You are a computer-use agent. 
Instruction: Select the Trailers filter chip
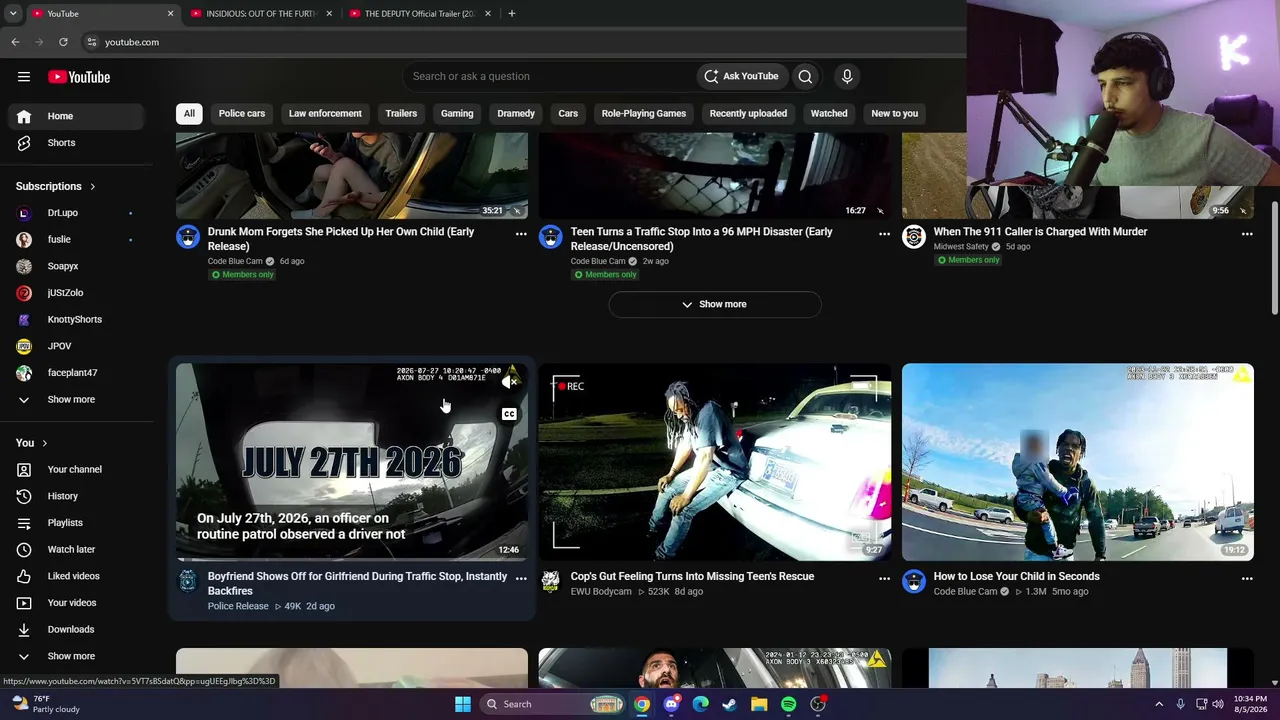(x=401, y=113)
